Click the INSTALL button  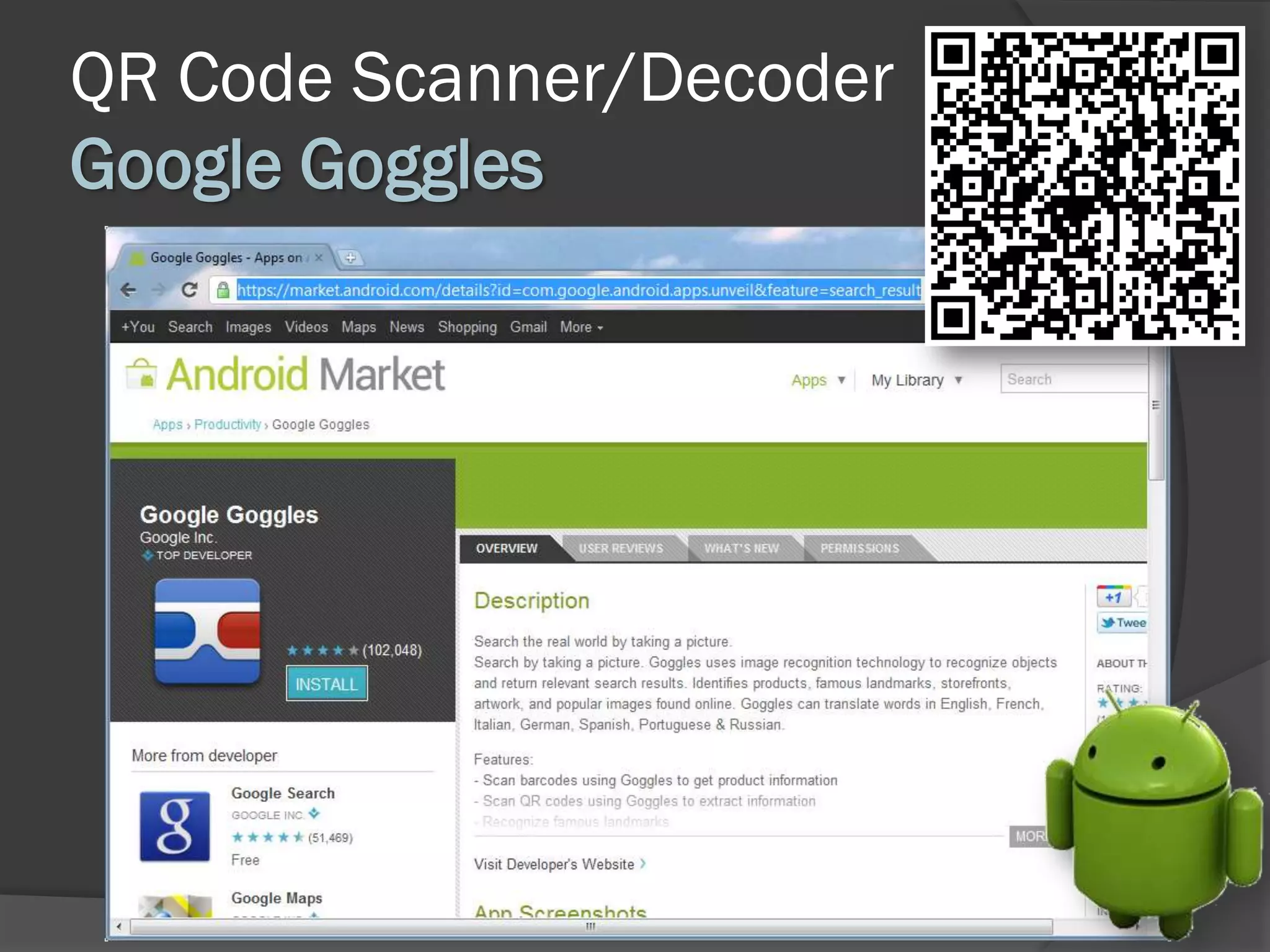coord(327,684)
